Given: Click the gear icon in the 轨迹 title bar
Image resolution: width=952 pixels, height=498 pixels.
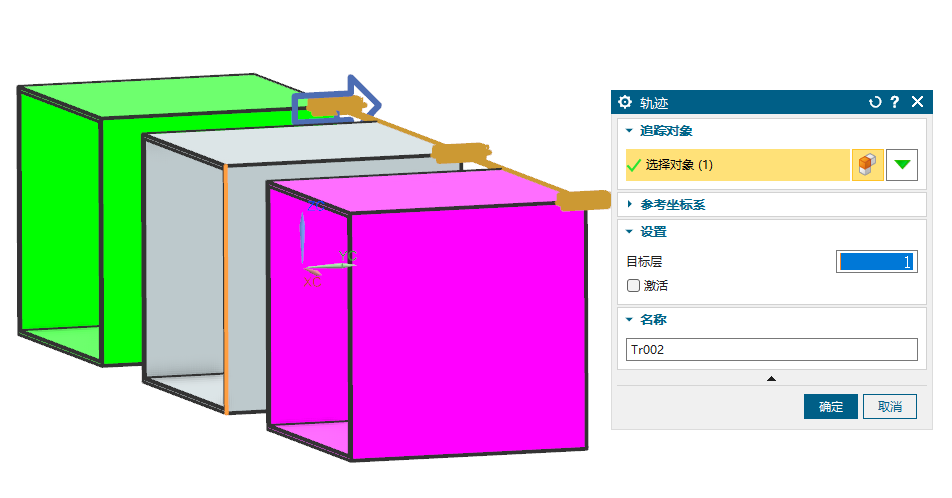Looking at the screenshot, I should pos(625,102).
